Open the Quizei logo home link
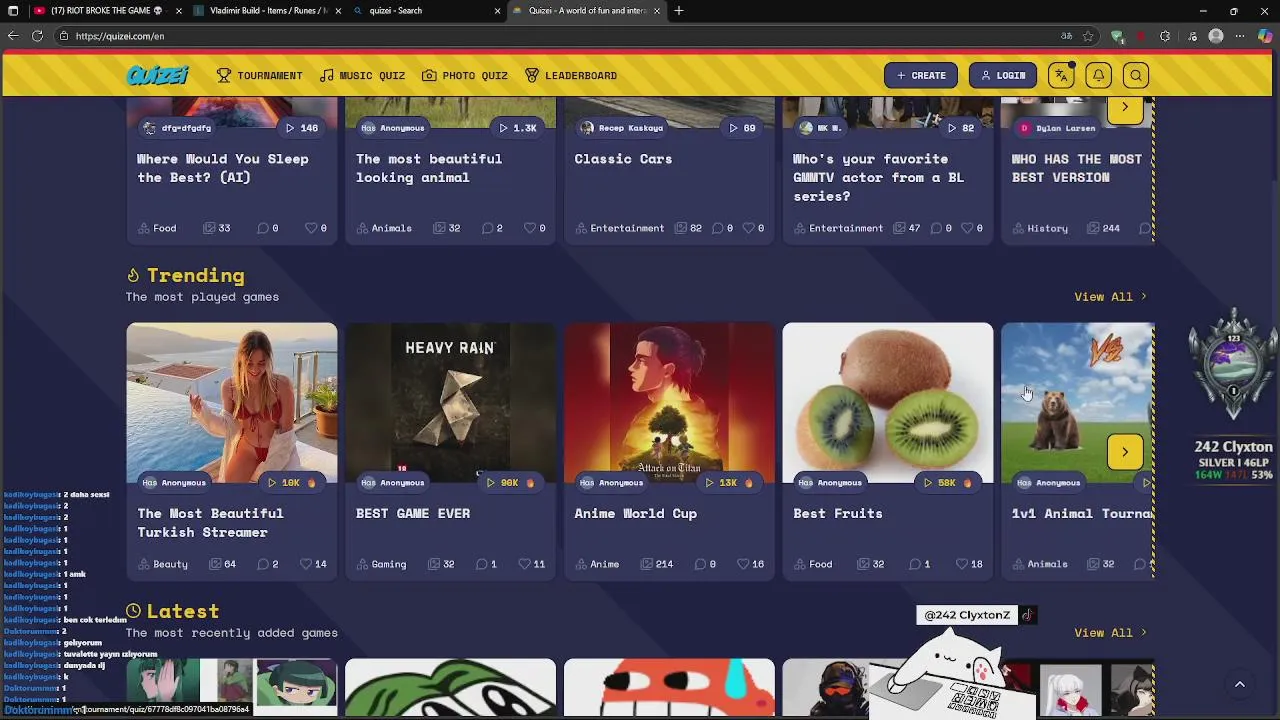 157,76
